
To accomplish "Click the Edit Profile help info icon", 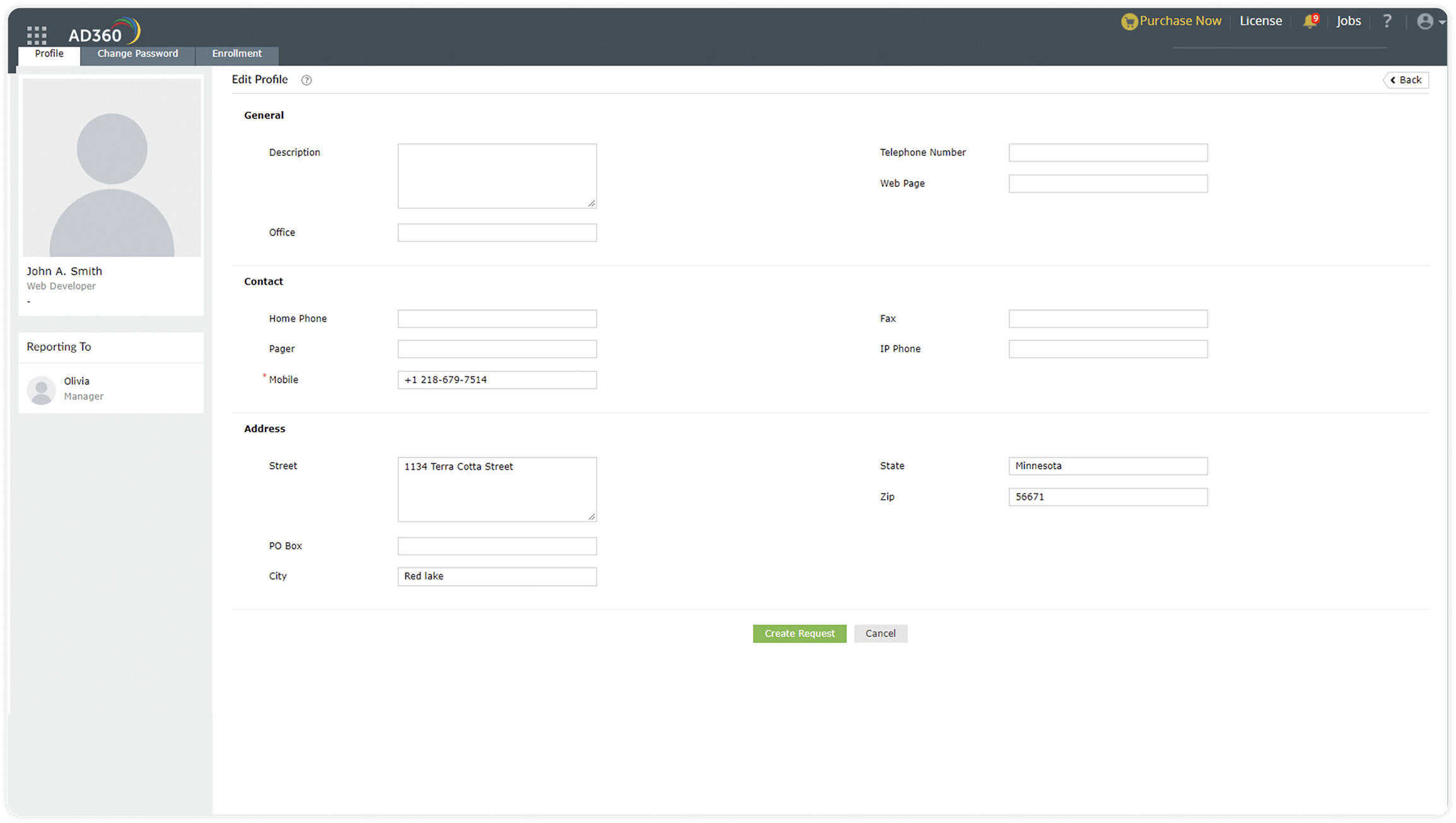I will [x=307, y=80].
